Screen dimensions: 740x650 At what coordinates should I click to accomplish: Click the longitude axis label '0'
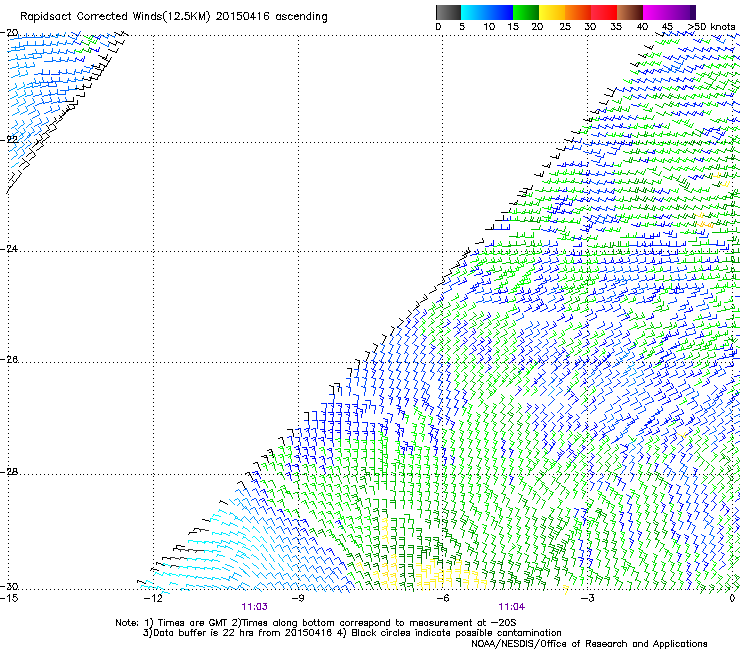pos(732,599)
